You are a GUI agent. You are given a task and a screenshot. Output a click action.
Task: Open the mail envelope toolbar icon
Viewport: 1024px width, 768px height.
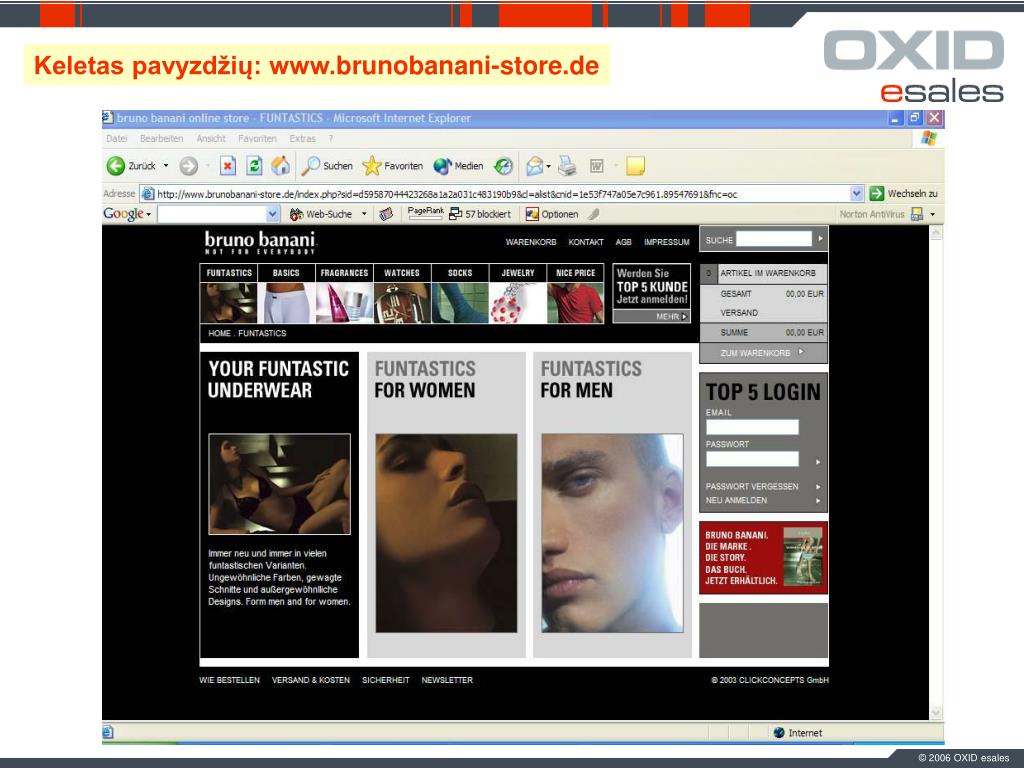pyautogui.click(x=534, y=166)
